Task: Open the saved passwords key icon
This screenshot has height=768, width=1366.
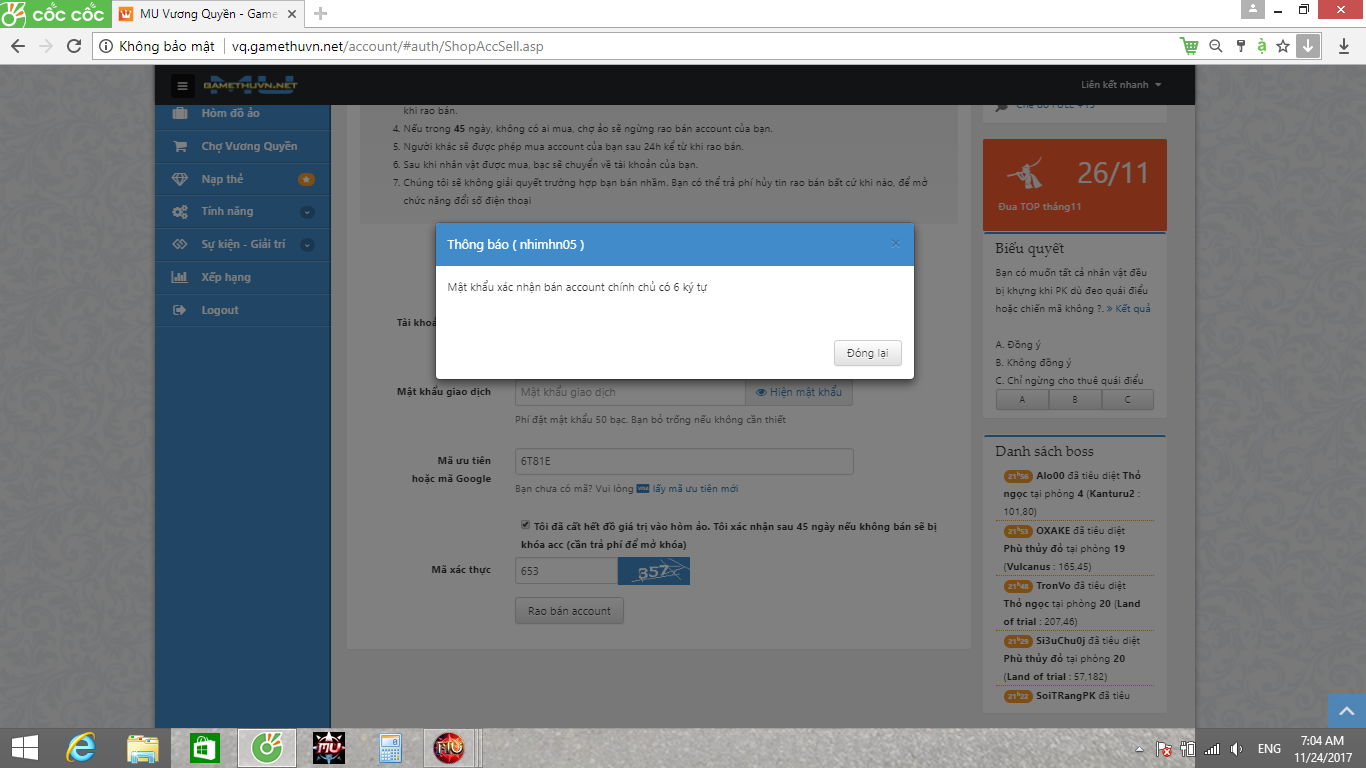Action: (x=1240, y=46)
